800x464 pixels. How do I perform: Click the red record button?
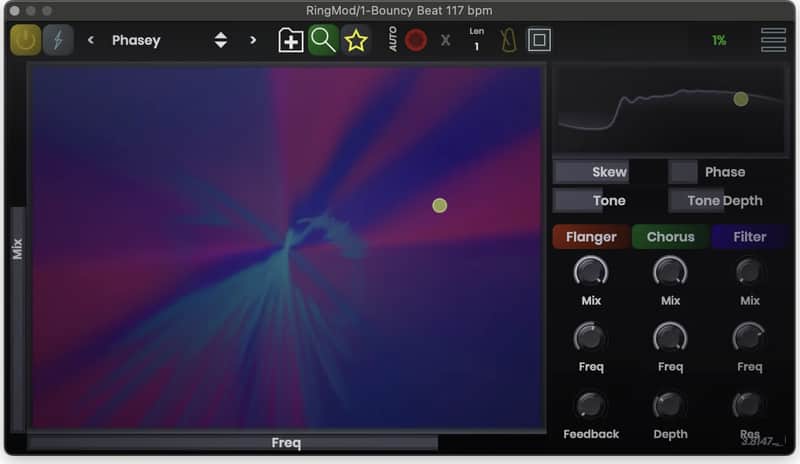point(416,40)
